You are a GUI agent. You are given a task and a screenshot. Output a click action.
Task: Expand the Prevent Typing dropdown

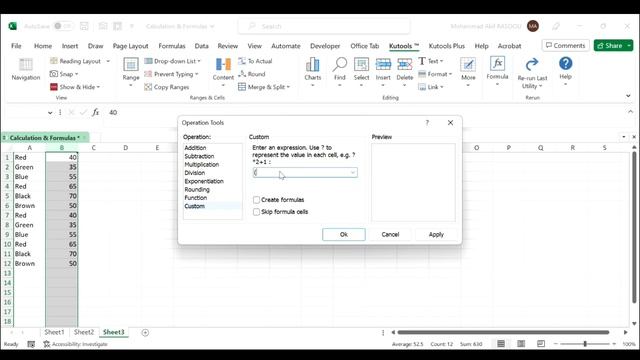pyautogui.click(x=197, y=74)
